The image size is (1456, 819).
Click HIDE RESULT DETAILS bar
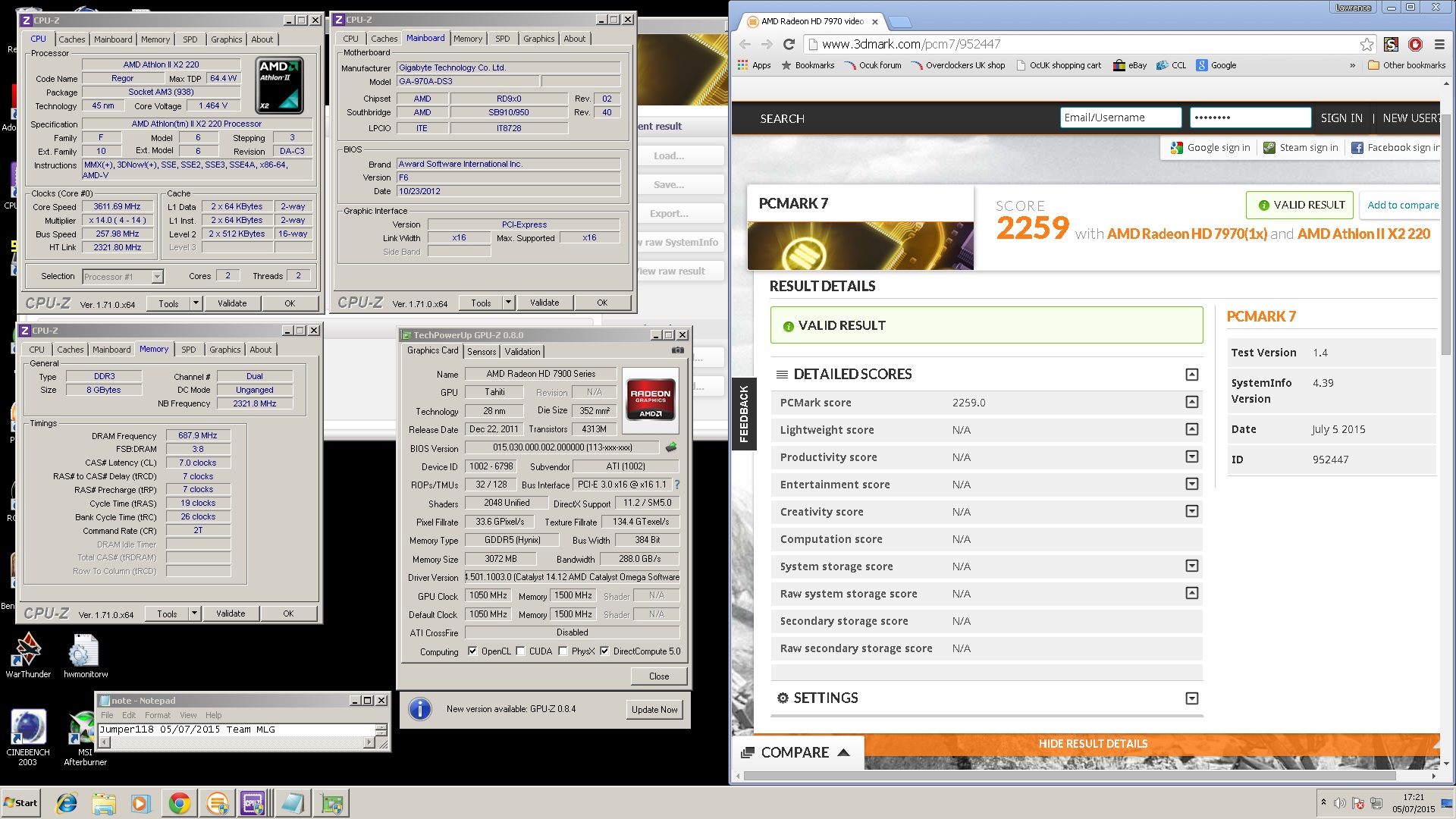pyautogui.click(x=1093, y=744)
